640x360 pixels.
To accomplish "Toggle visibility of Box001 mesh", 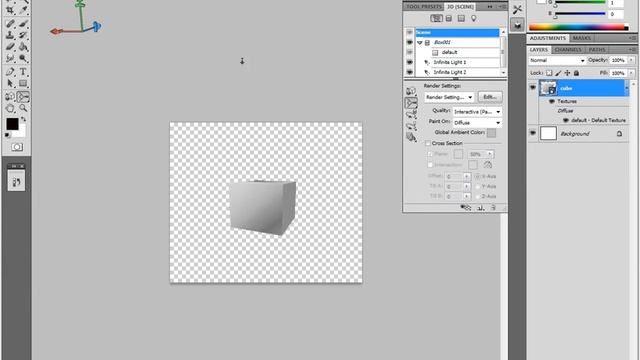I will pos(409,42).
